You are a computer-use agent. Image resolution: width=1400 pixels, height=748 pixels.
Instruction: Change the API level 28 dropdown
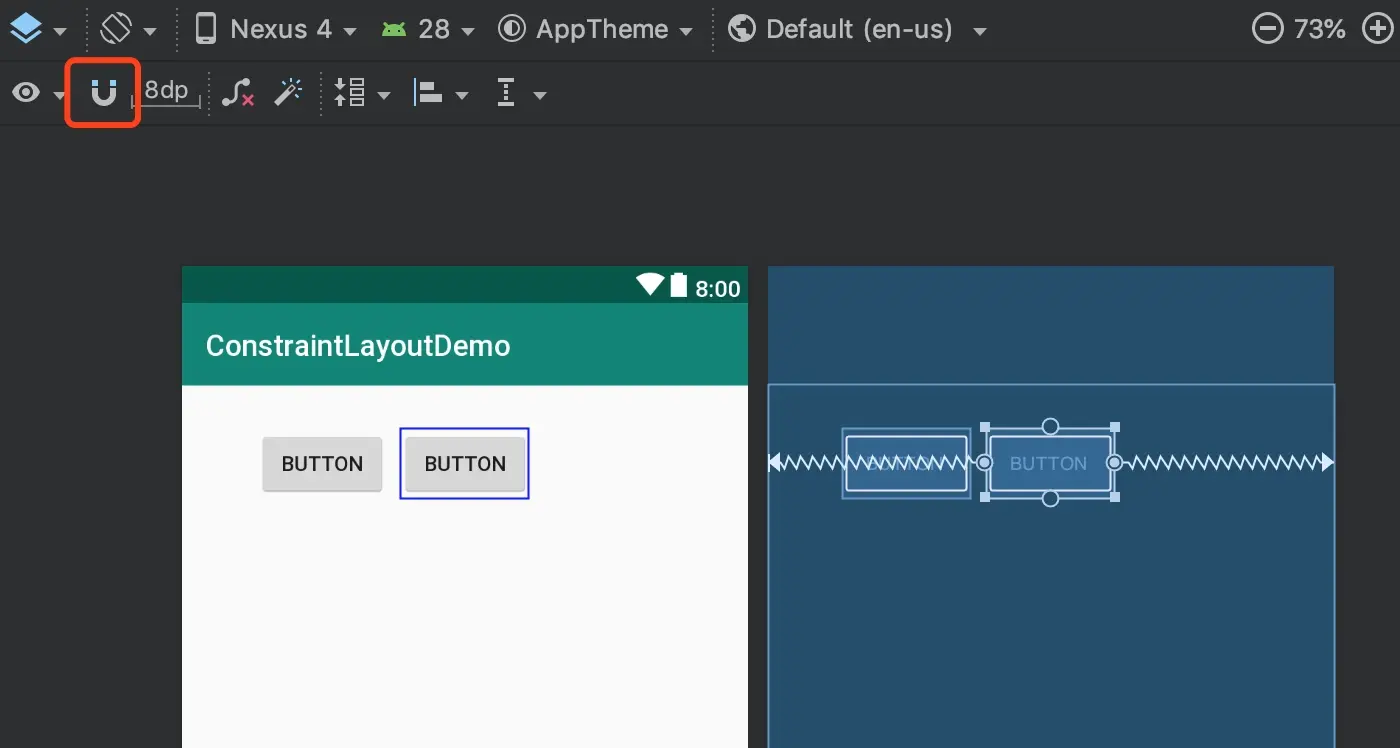click(x=428, y=29)
